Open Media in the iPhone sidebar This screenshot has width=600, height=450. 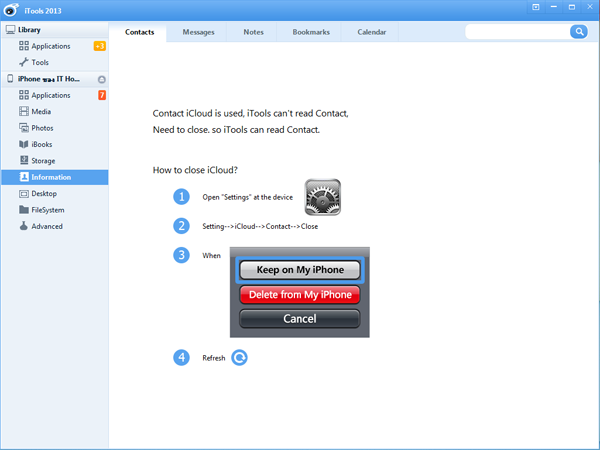(41, 112)
